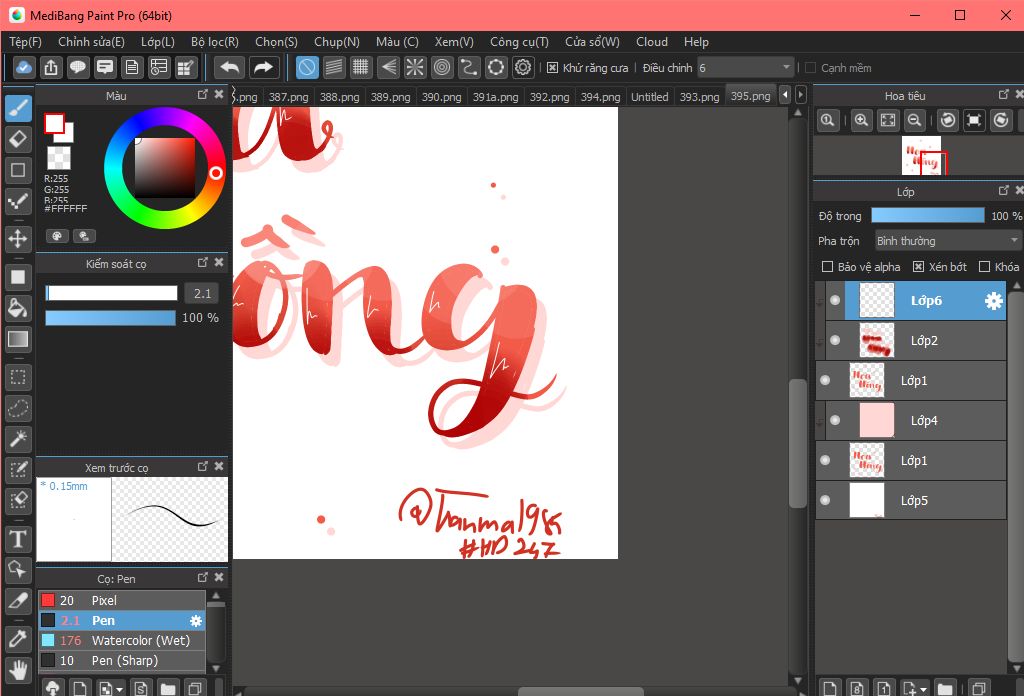1024x696 pixels.
Task: Close the Kiểm soát cọ panel
Action: pyautogui.click(x=219, y=262)
